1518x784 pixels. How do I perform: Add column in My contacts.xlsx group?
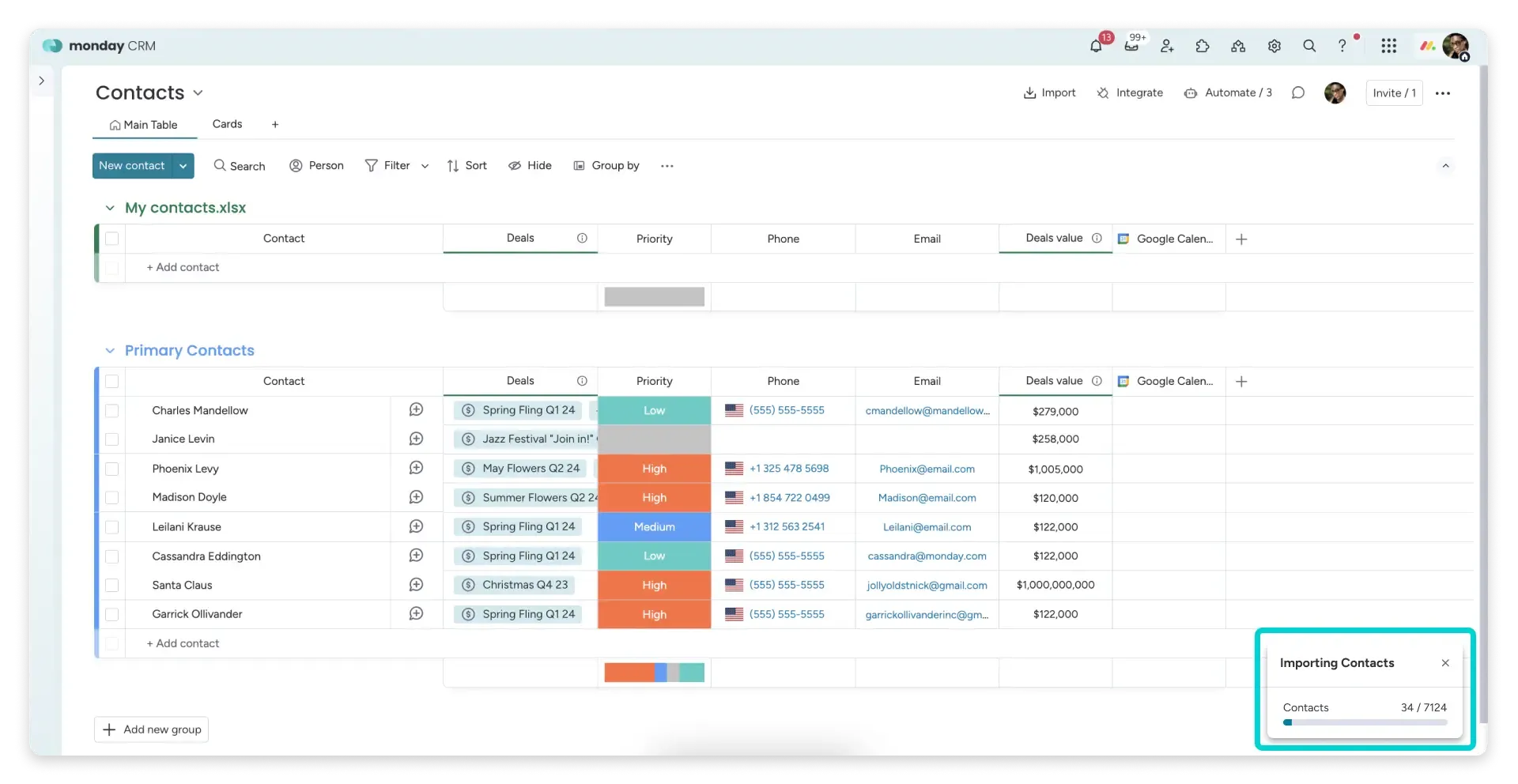coord(1241,239)
